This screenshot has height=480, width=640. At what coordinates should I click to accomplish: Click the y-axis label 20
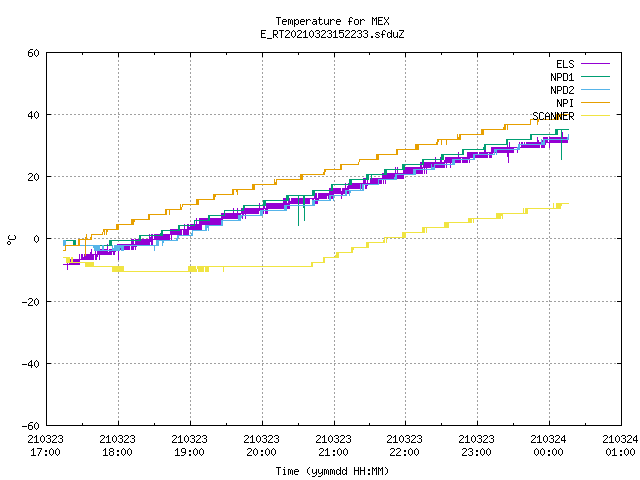(33, 177)
